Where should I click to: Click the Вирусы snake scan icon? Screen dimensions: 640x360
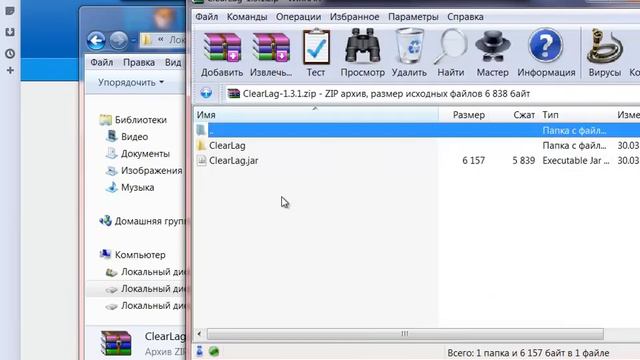[604, 47]
